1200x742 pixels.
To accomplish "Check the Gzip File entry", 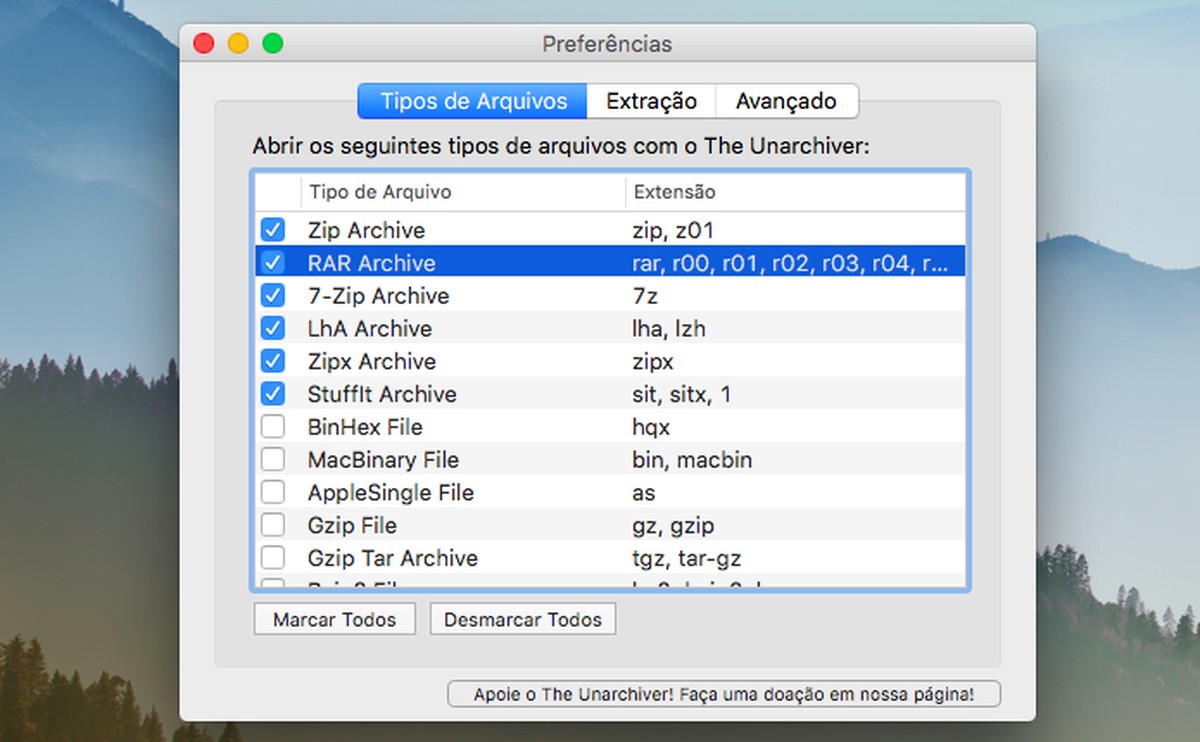I will 272,525.
